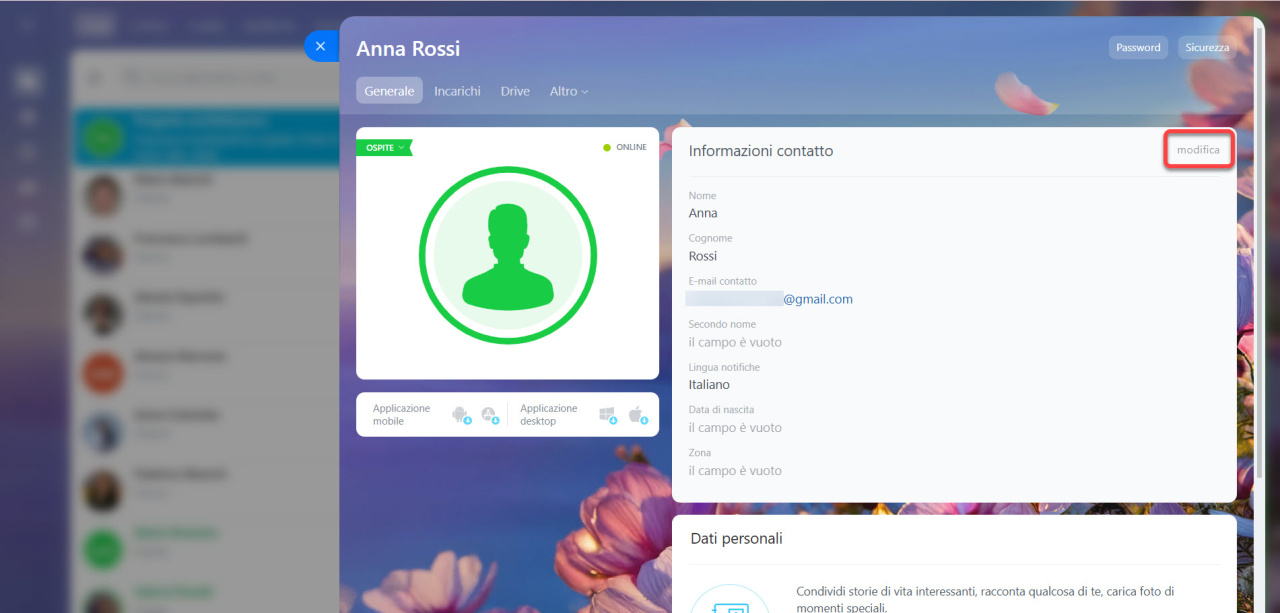
Task: Close the Anna Rossi profile panel
Action: pyautogui.click(x=320, y=46)
